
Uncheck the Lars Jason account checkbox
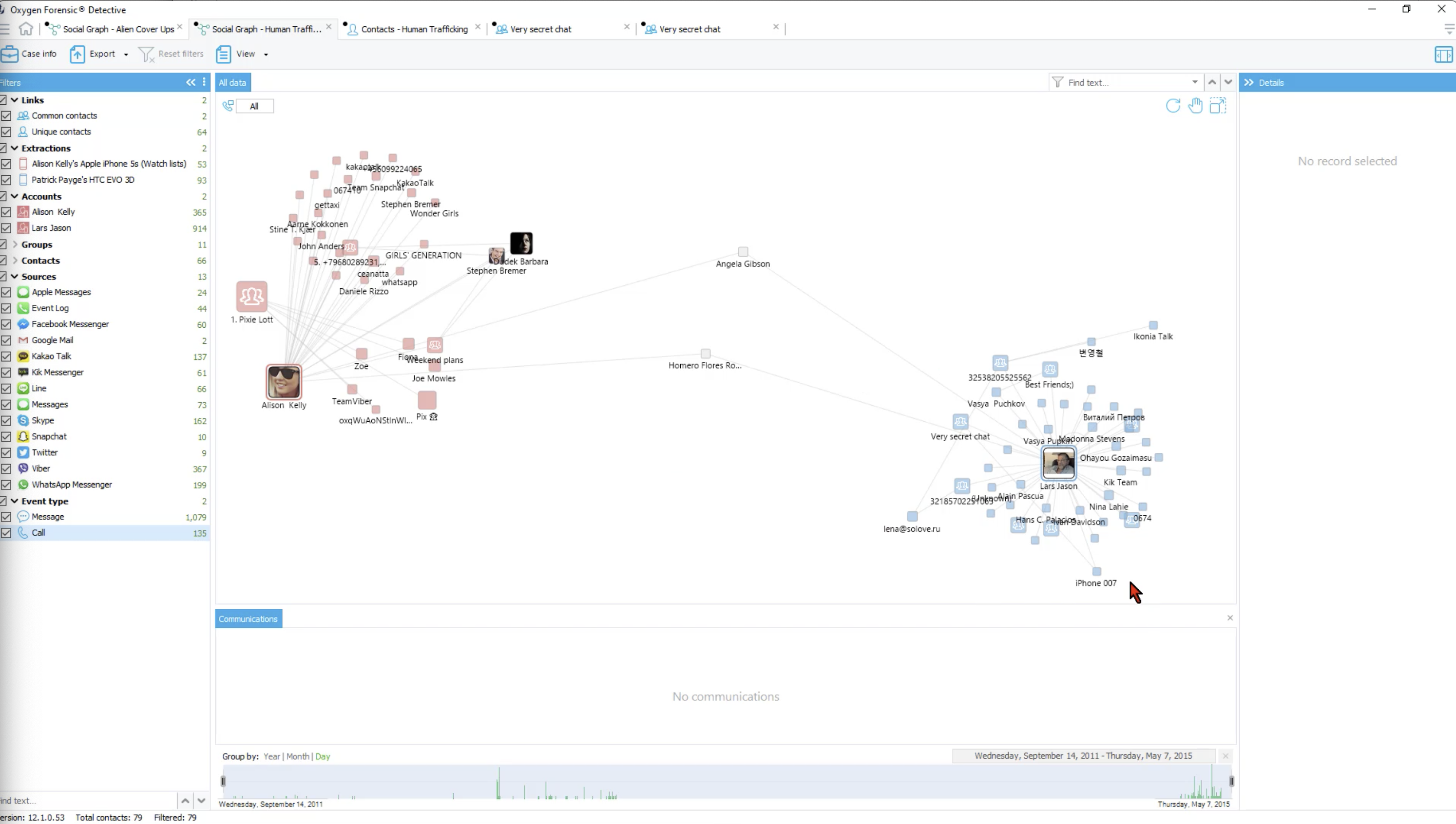pyautogui.click(x=6, y=228)
